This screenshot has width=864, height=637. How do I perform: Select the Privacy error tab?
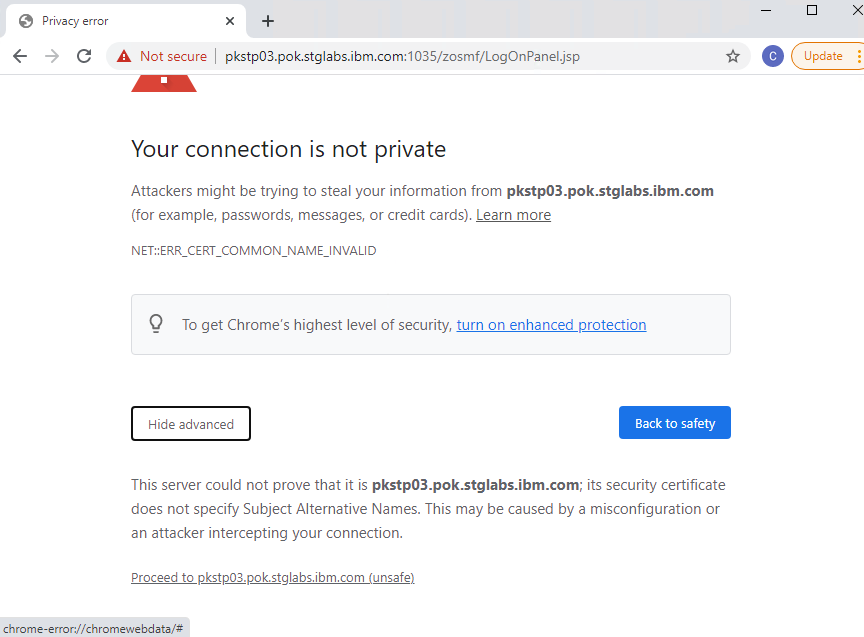click(x=120, y=21)
